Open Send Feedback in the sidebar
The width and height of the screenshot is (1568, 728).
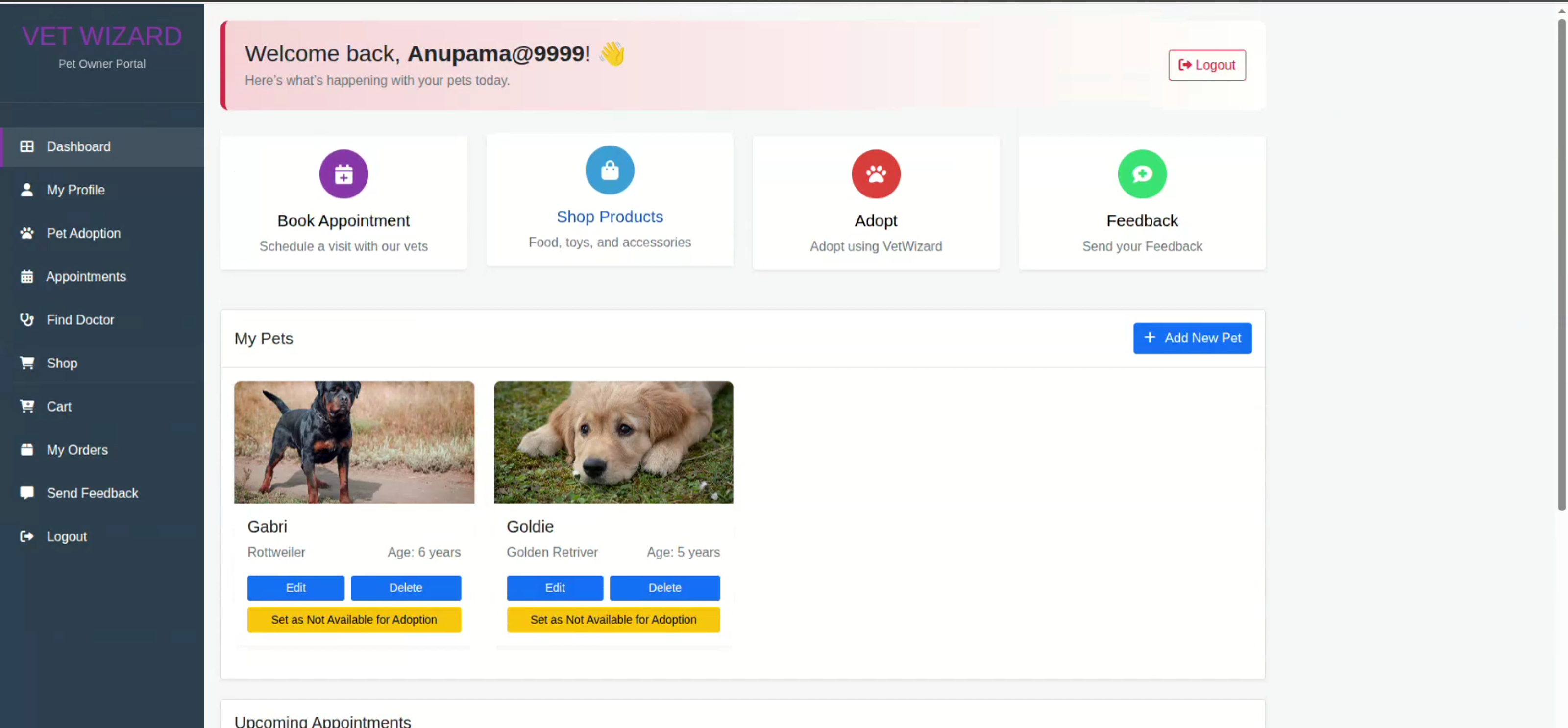point(102,492)
